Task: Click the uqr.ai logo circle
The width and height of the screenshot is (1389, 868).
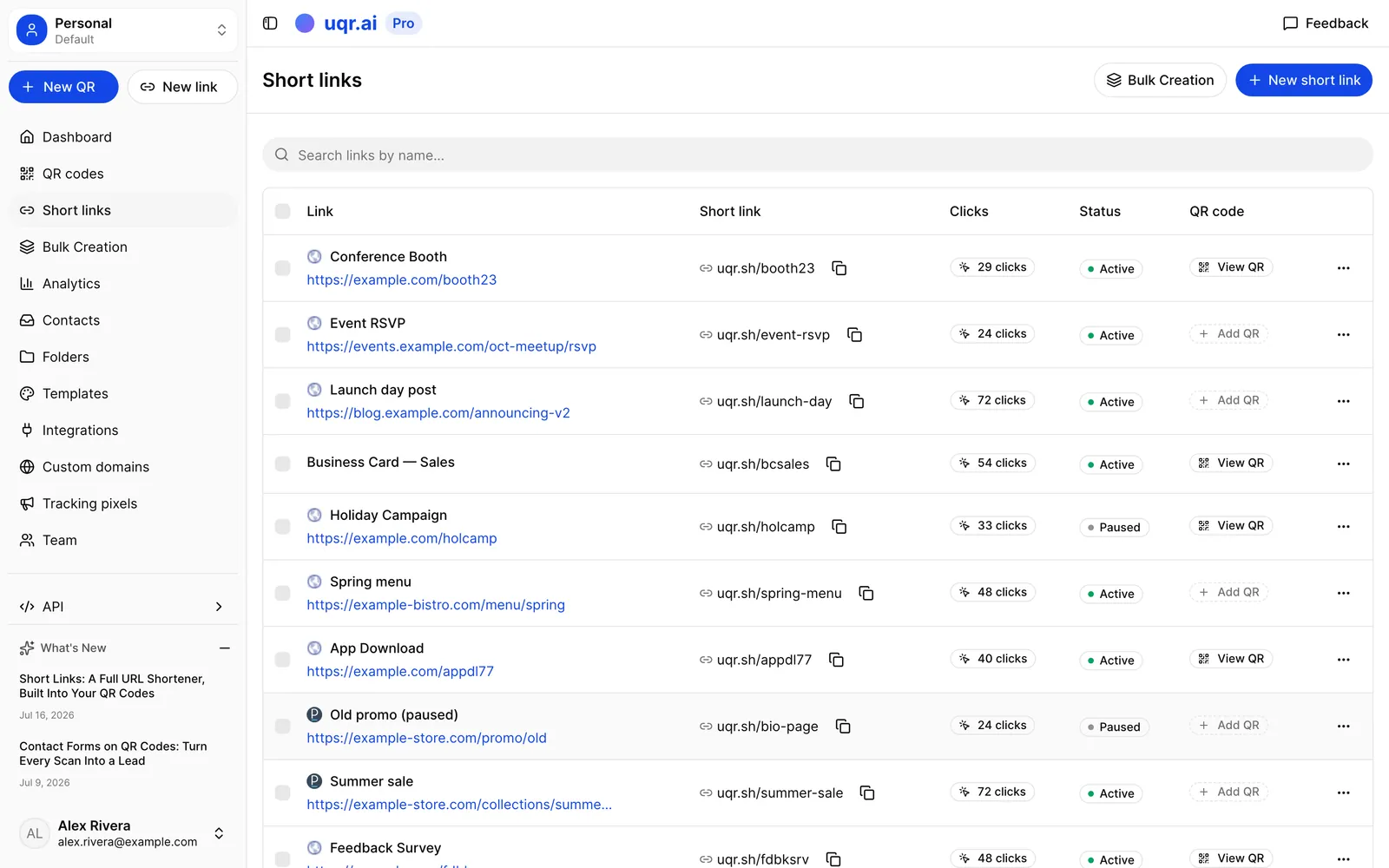Action: pos(305,23)
